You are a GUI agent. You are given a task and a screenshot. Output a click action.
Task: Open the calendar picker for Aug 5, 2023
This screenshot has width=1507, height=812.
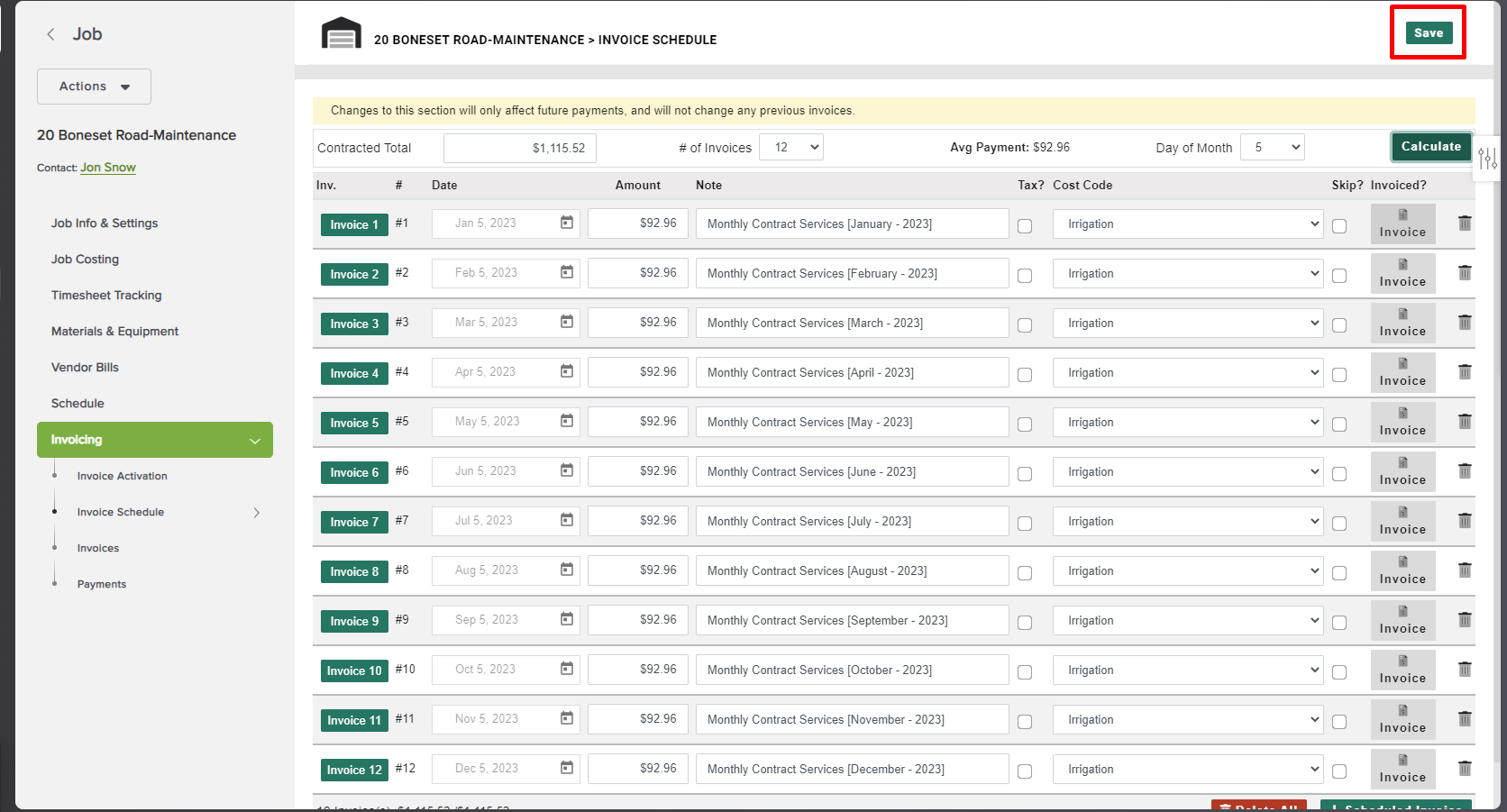click(x=567, y=570)
